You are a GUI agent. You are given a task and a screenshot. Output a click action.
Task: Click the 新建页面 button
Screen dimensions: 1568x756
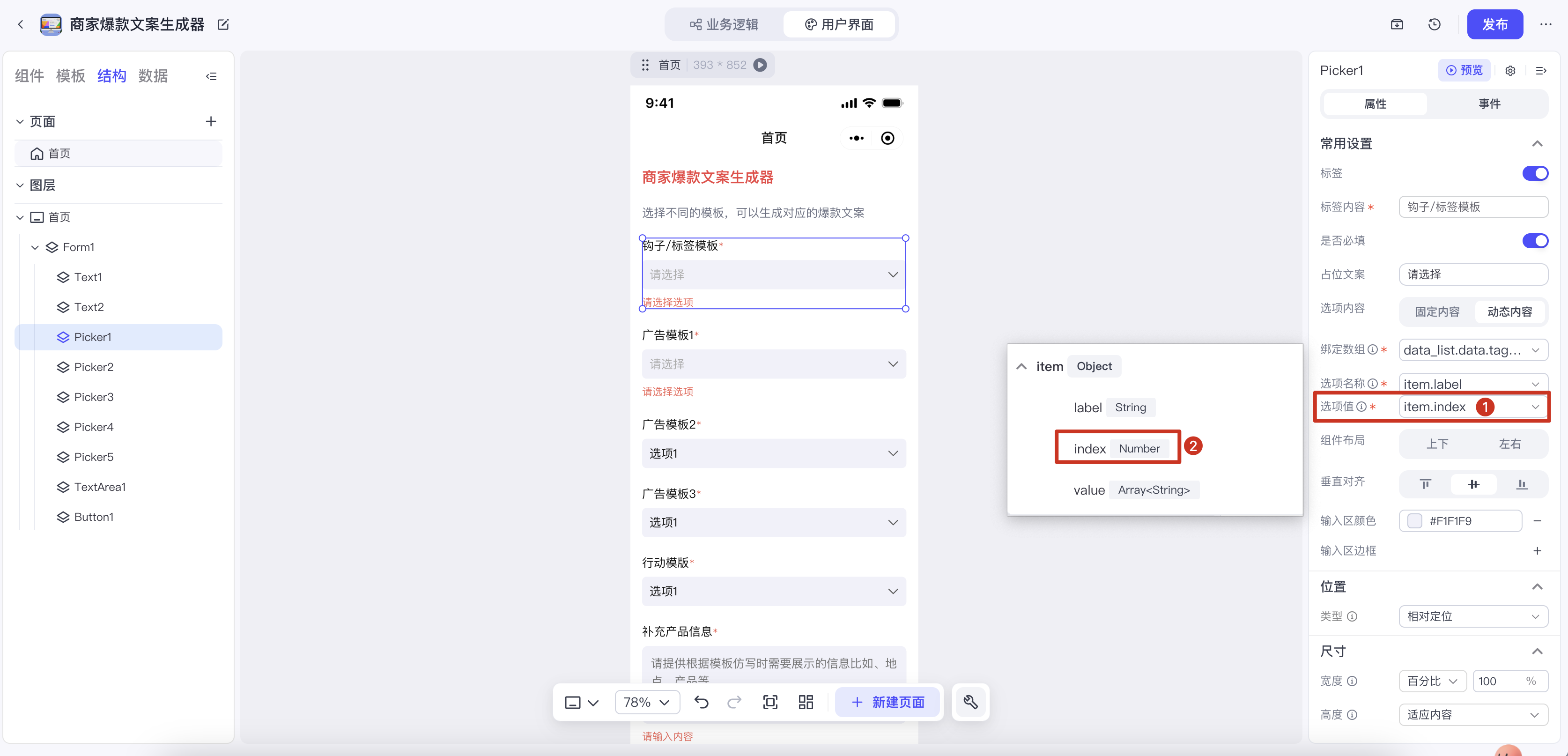(888, 703)
